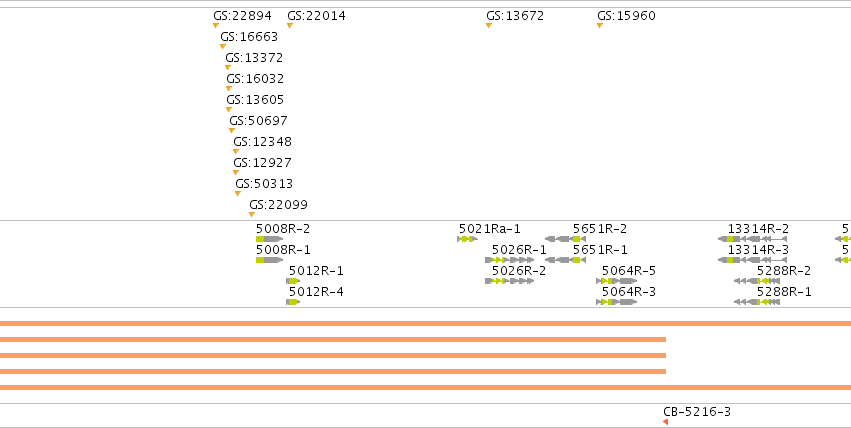
Task: Click the 5288R-2 gene model glyph
Action: [757, 281]
